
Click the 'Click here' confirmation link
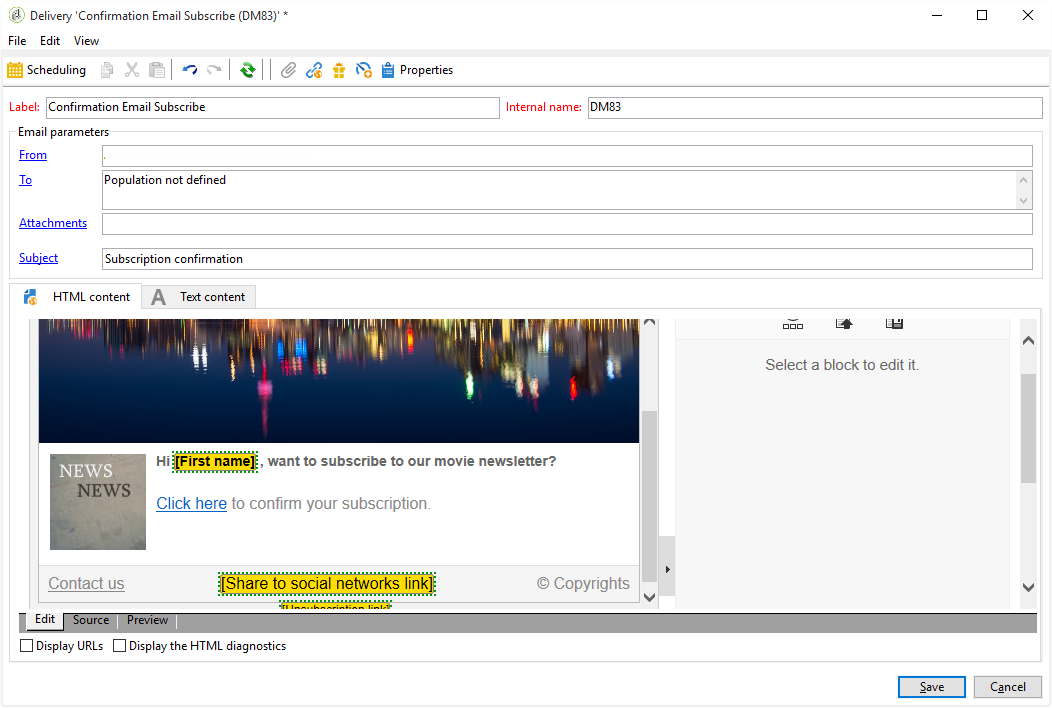coord(191,503)
